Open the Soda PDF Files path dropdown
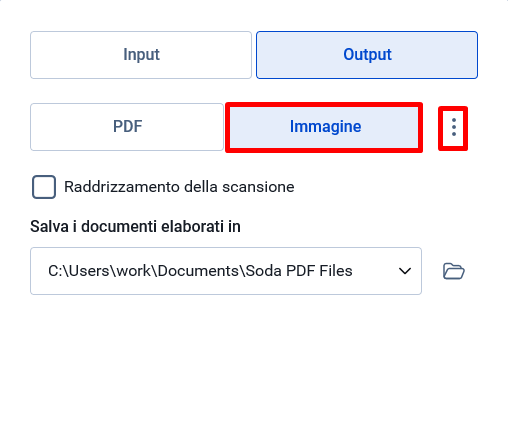 click(x=226, y=271)
